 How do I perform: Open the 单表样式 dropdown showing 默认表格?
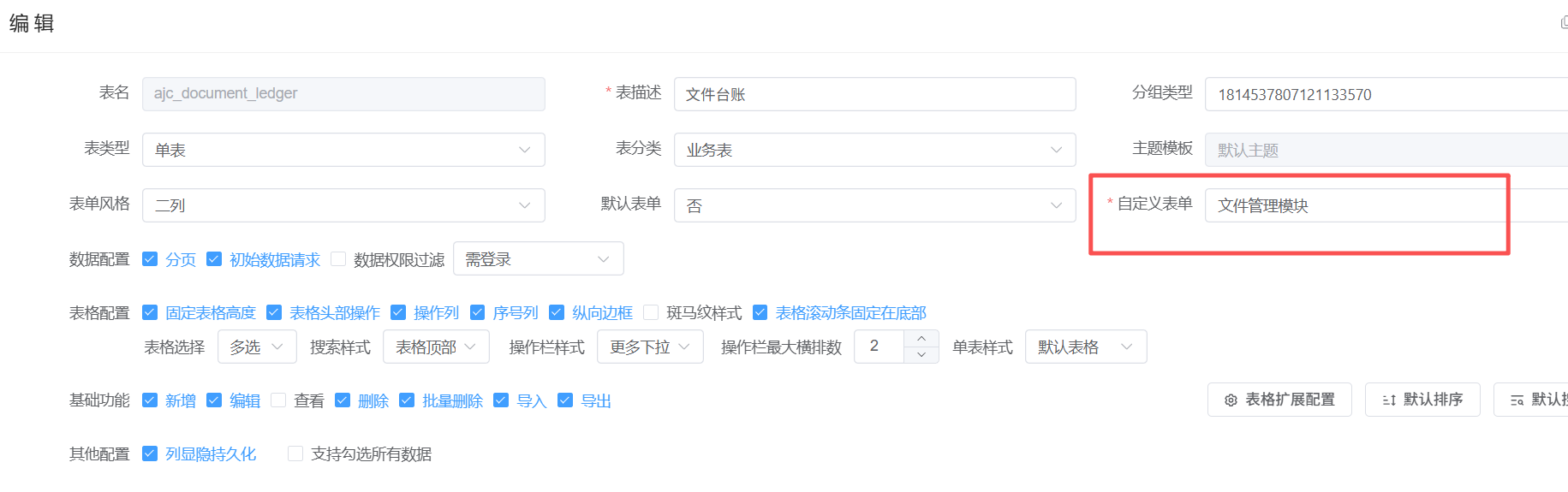tap(1085, 347)
